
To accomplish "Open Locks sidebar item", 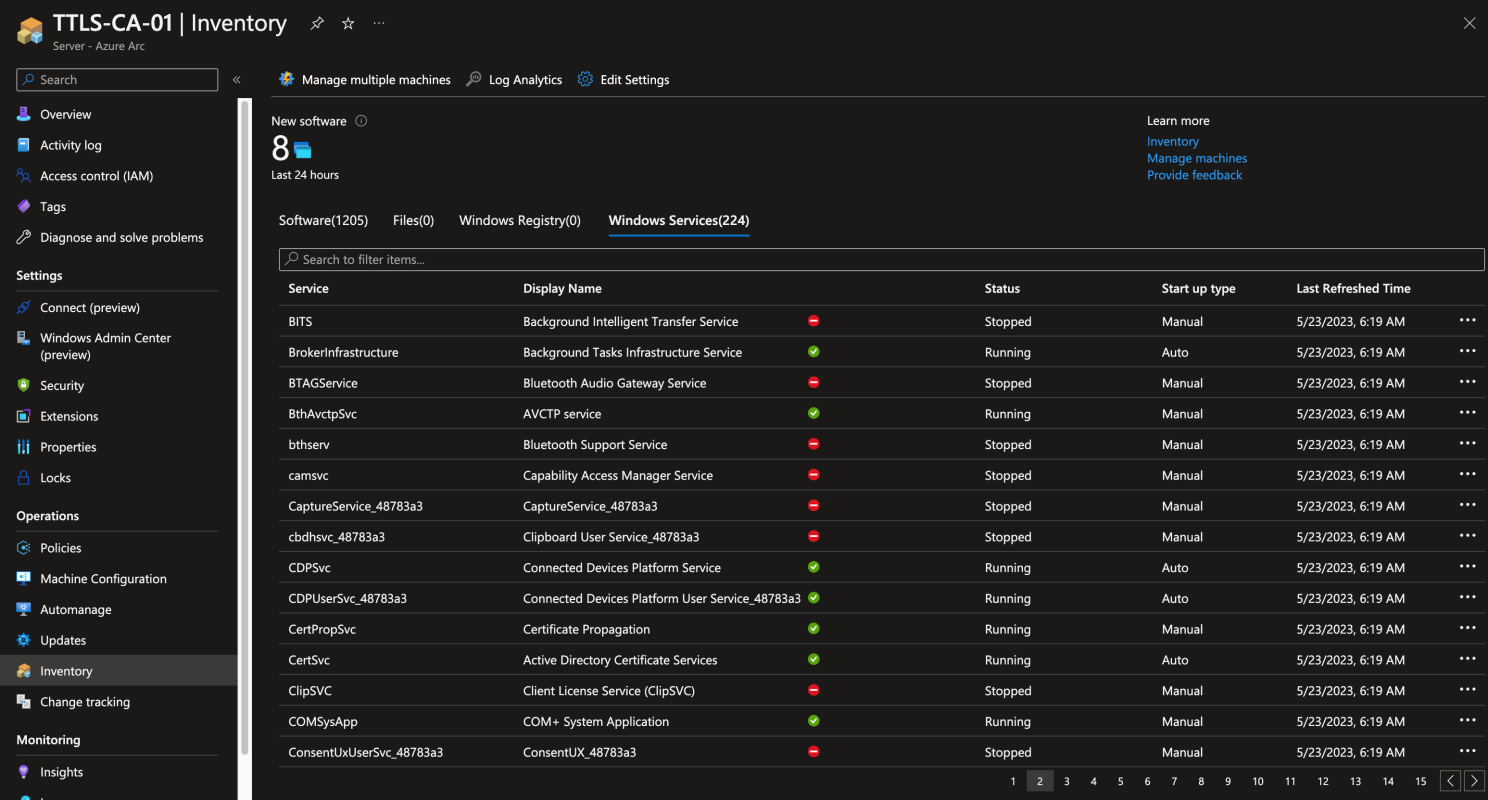I will 55,478.
